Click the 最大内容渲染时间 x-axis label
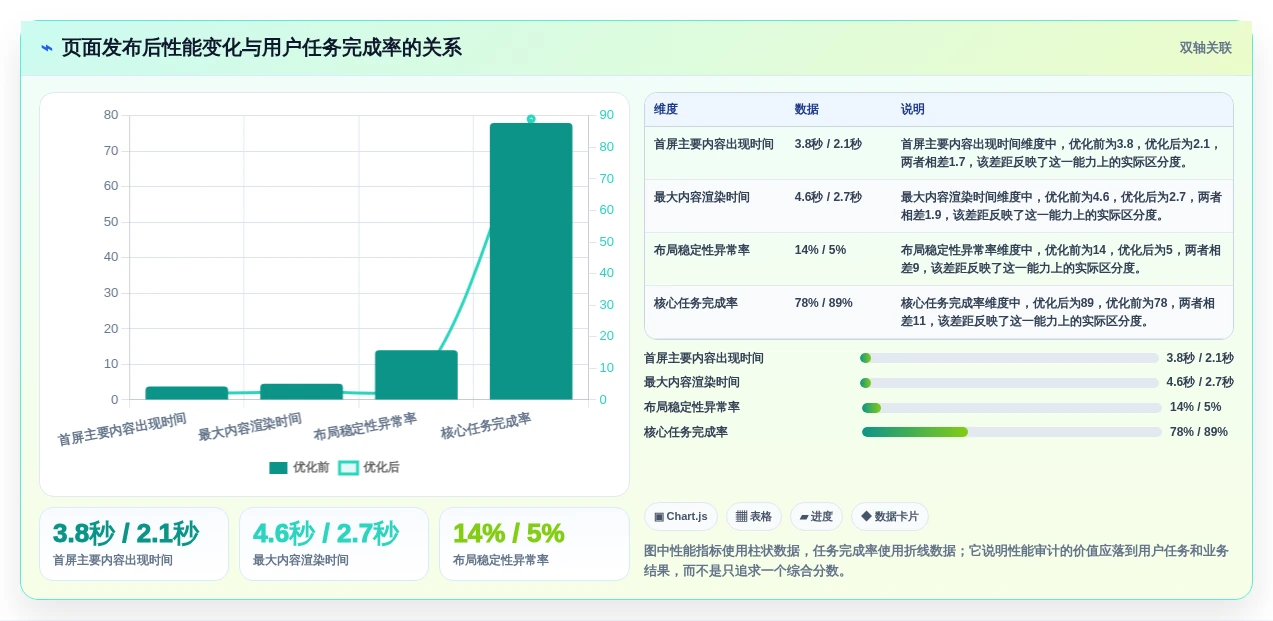1273x621 pixels. (250, 428)
